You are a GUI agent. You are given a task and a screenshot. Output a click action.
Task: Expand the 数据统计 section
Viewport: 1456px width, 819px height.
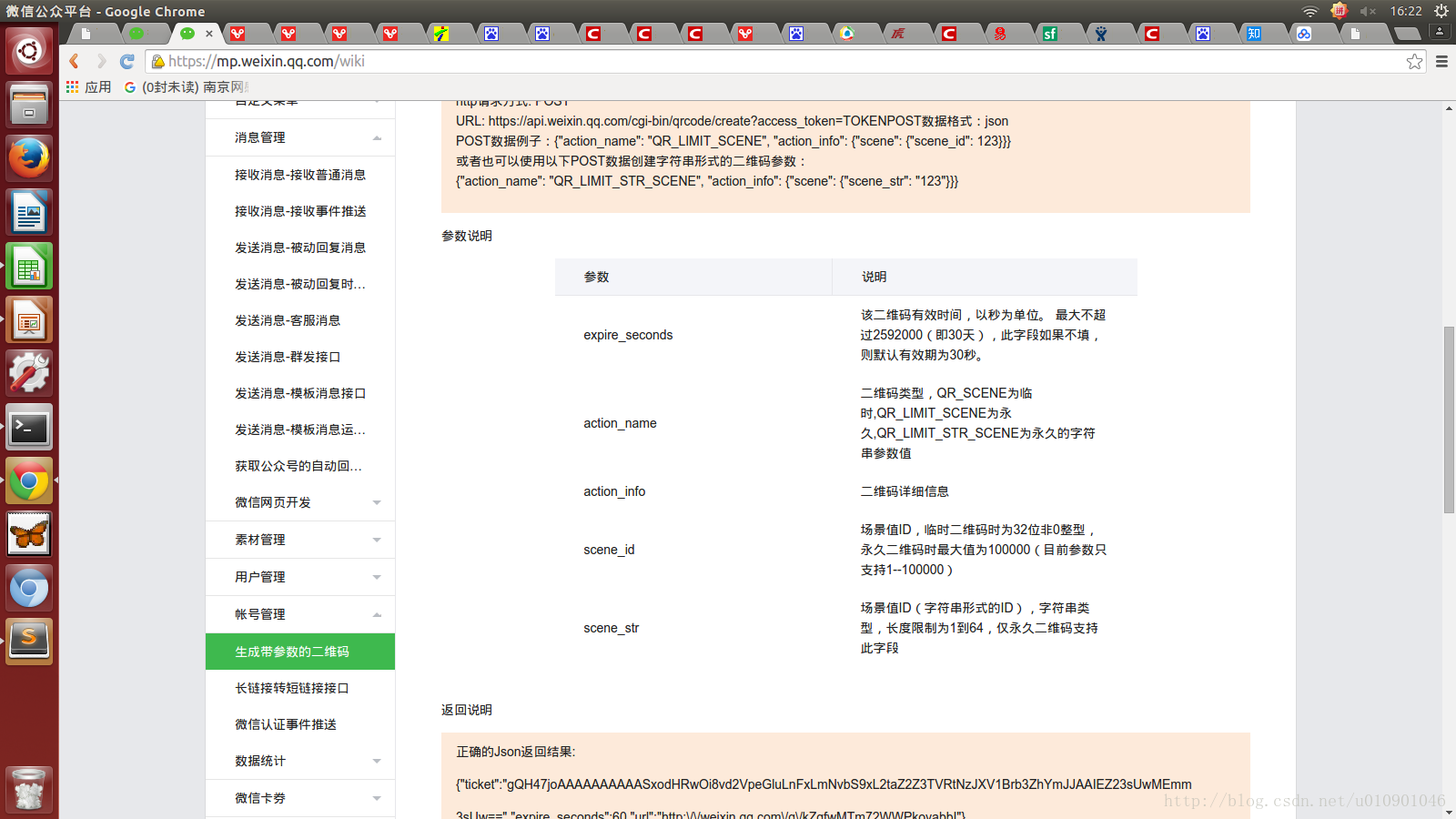300,761
